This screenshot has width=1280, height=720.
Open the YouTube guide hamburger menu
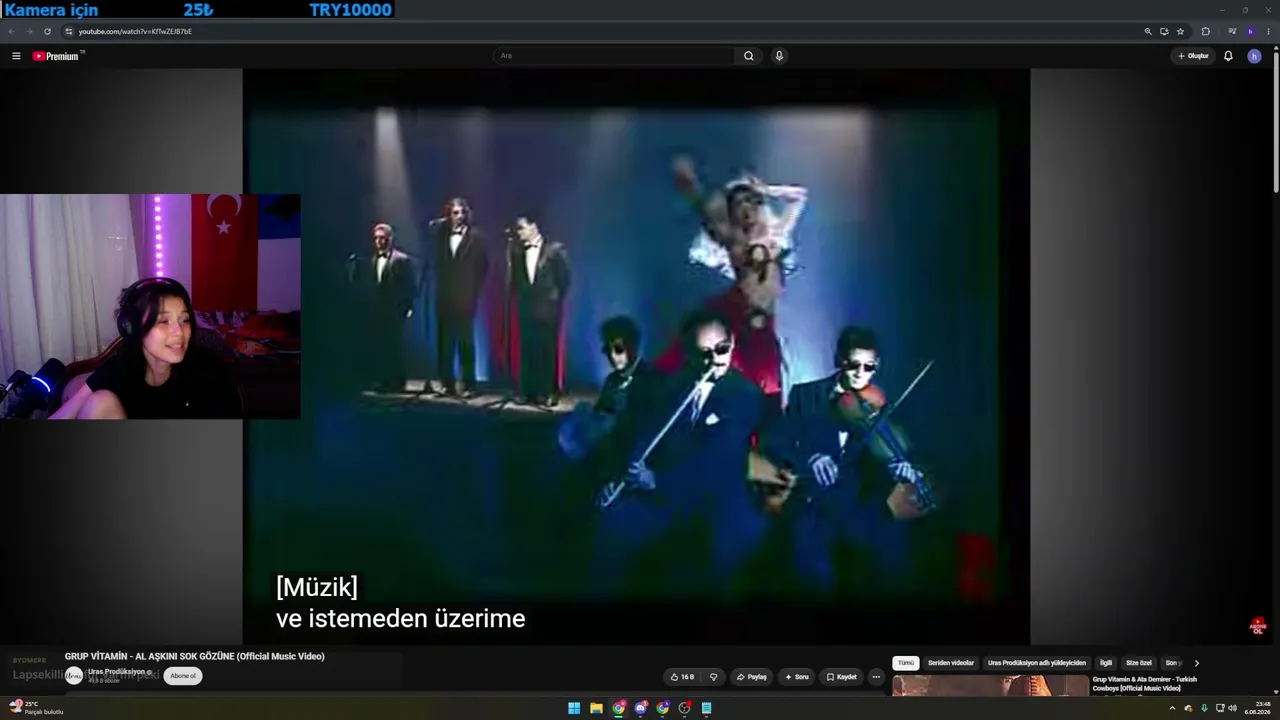(16, 56)
